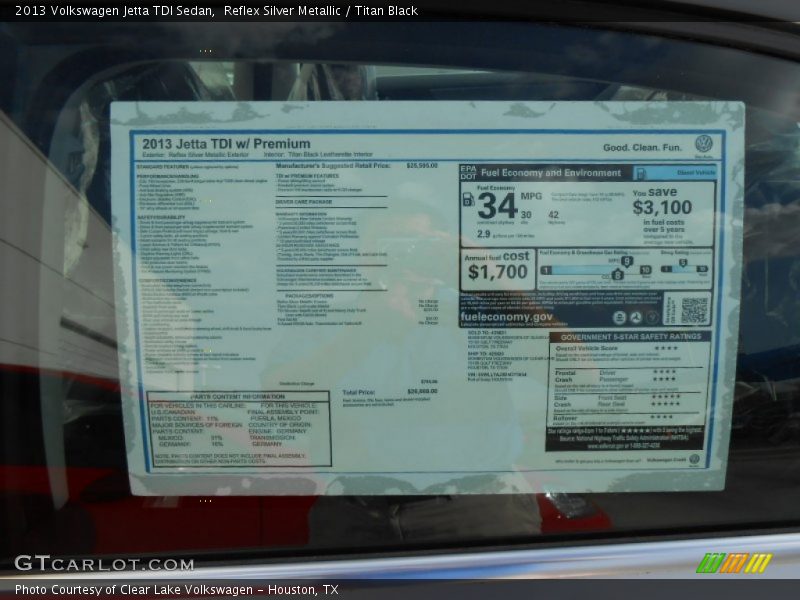Click "GOVERNMENT 5-STAR SAFETY RATINGS" header
The height and width of the screenshot is (600, 800).
[631, 337]
